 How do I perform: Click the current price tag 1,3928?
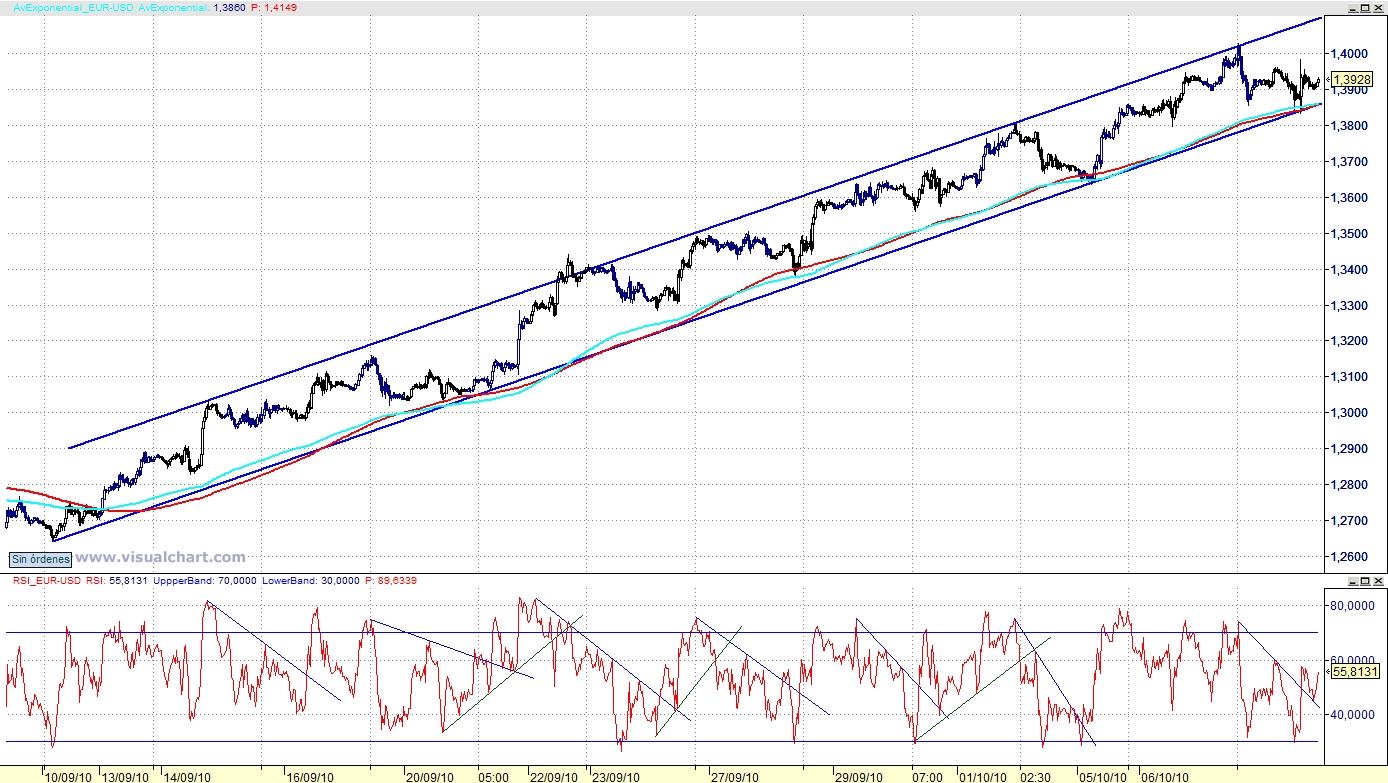click(1352, 79)
